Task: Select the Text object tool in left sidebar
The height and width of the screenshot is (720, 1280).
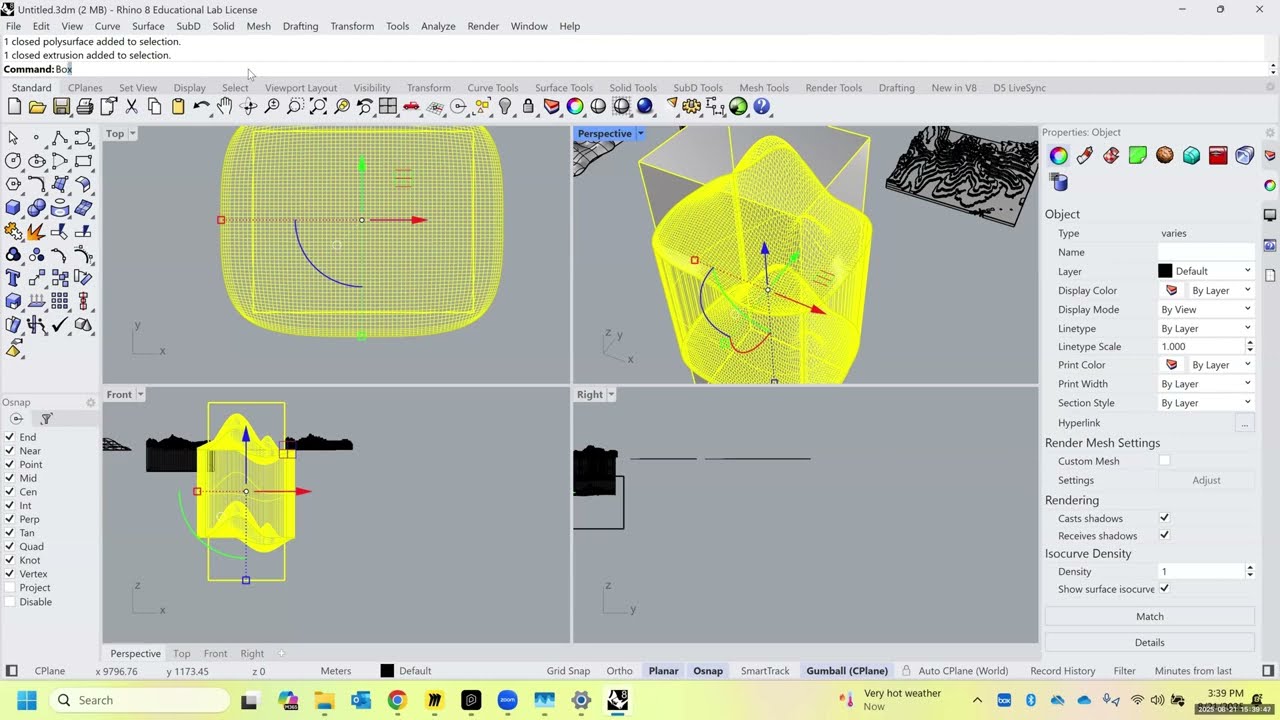Action: (13, 278)
